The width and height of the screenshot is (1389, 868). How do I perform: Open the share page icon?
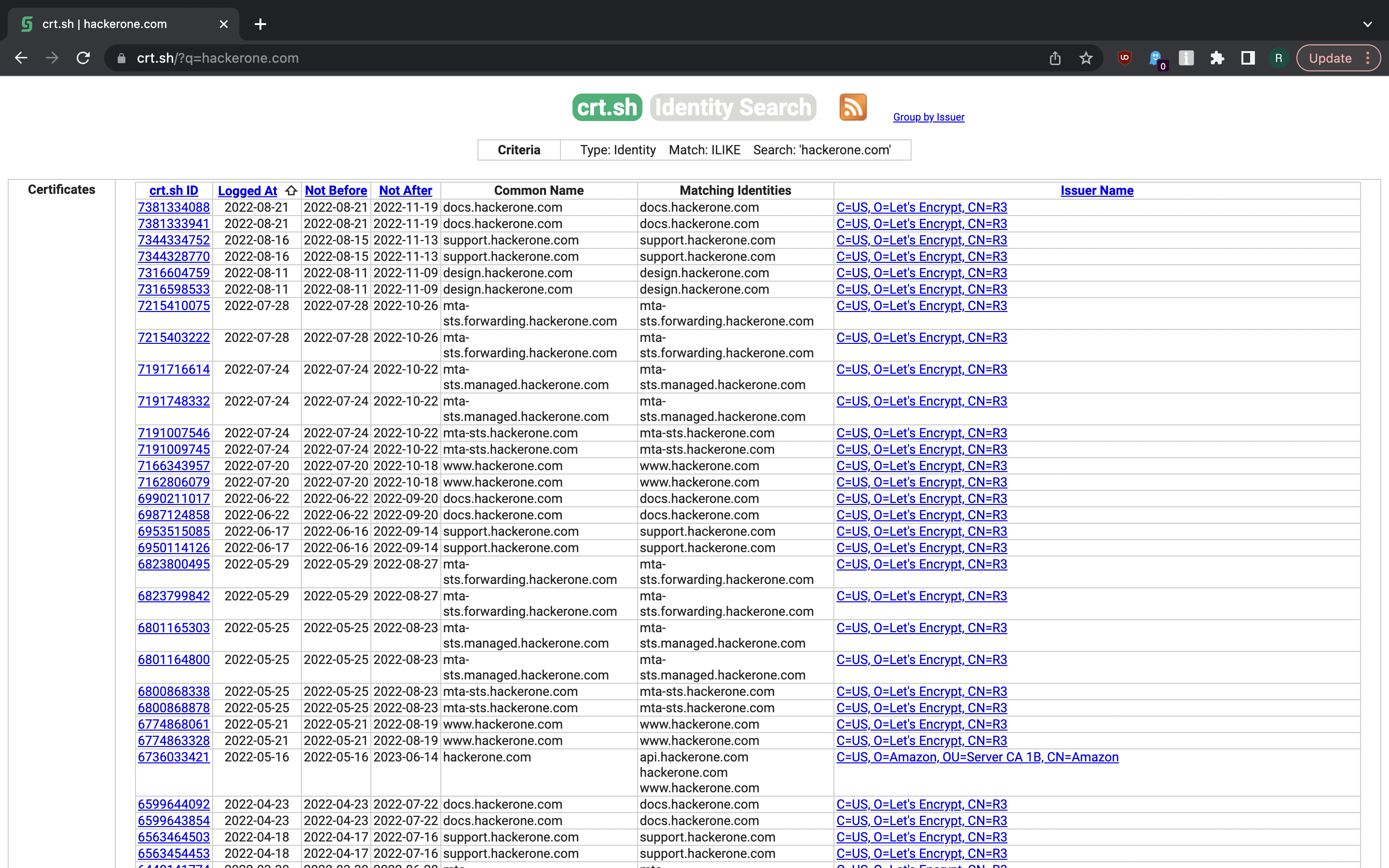click(1055, 58)
